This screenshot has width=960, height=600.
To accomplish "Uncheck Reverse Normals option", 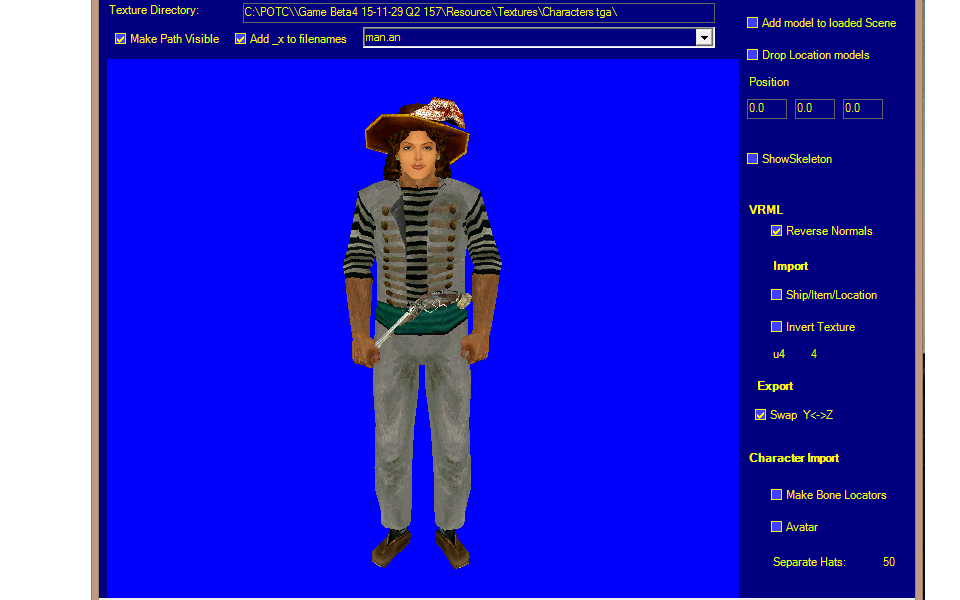I will pos(776,231).
